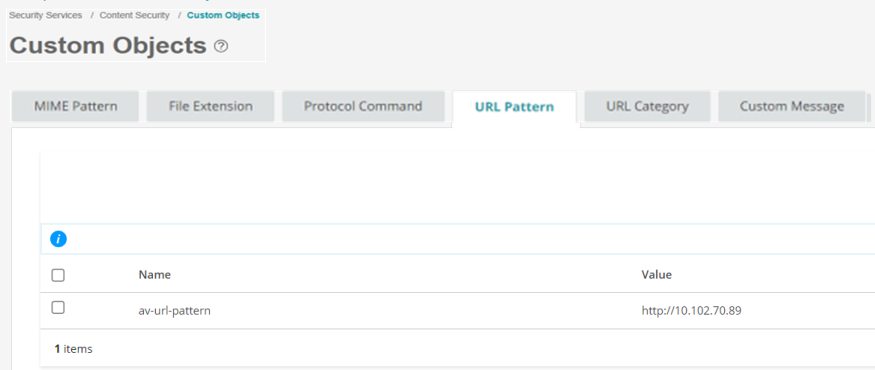
Task: Navigate to Security Services breadcrumb
Action: pyautogui.click(x=45, y=15)
